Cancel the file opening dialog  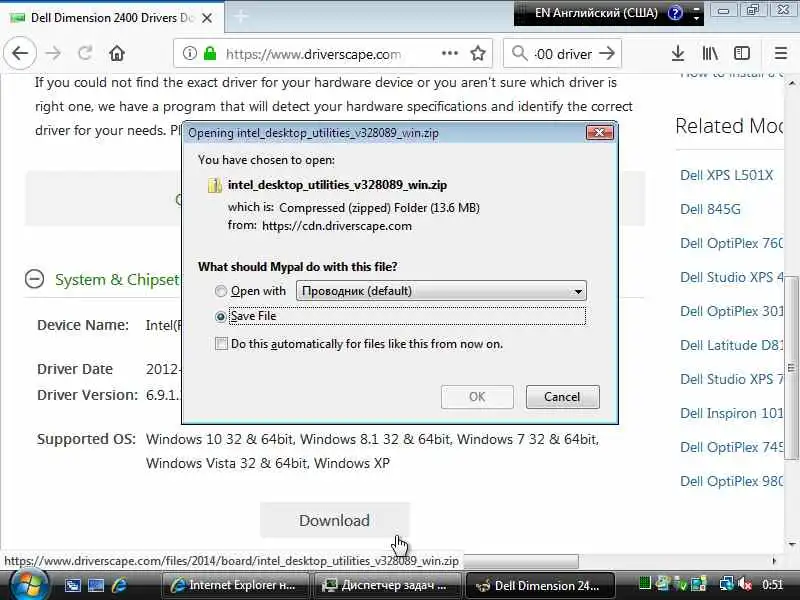(562, 397)
